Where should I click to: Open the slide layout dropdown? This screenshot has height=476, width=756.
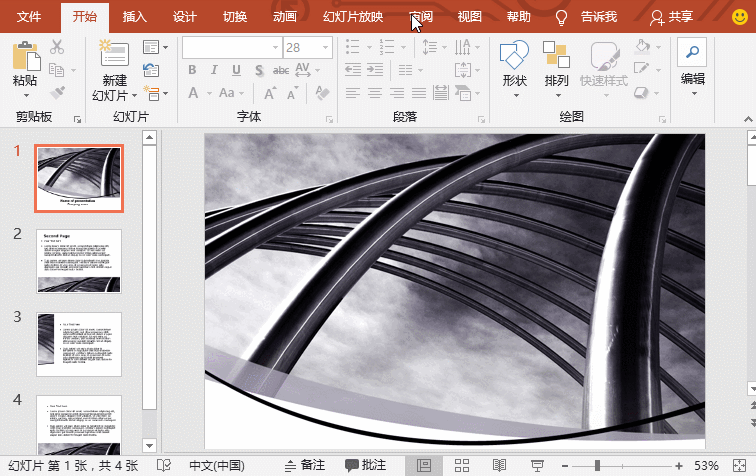pyautogui.click(x=152, y=47)
